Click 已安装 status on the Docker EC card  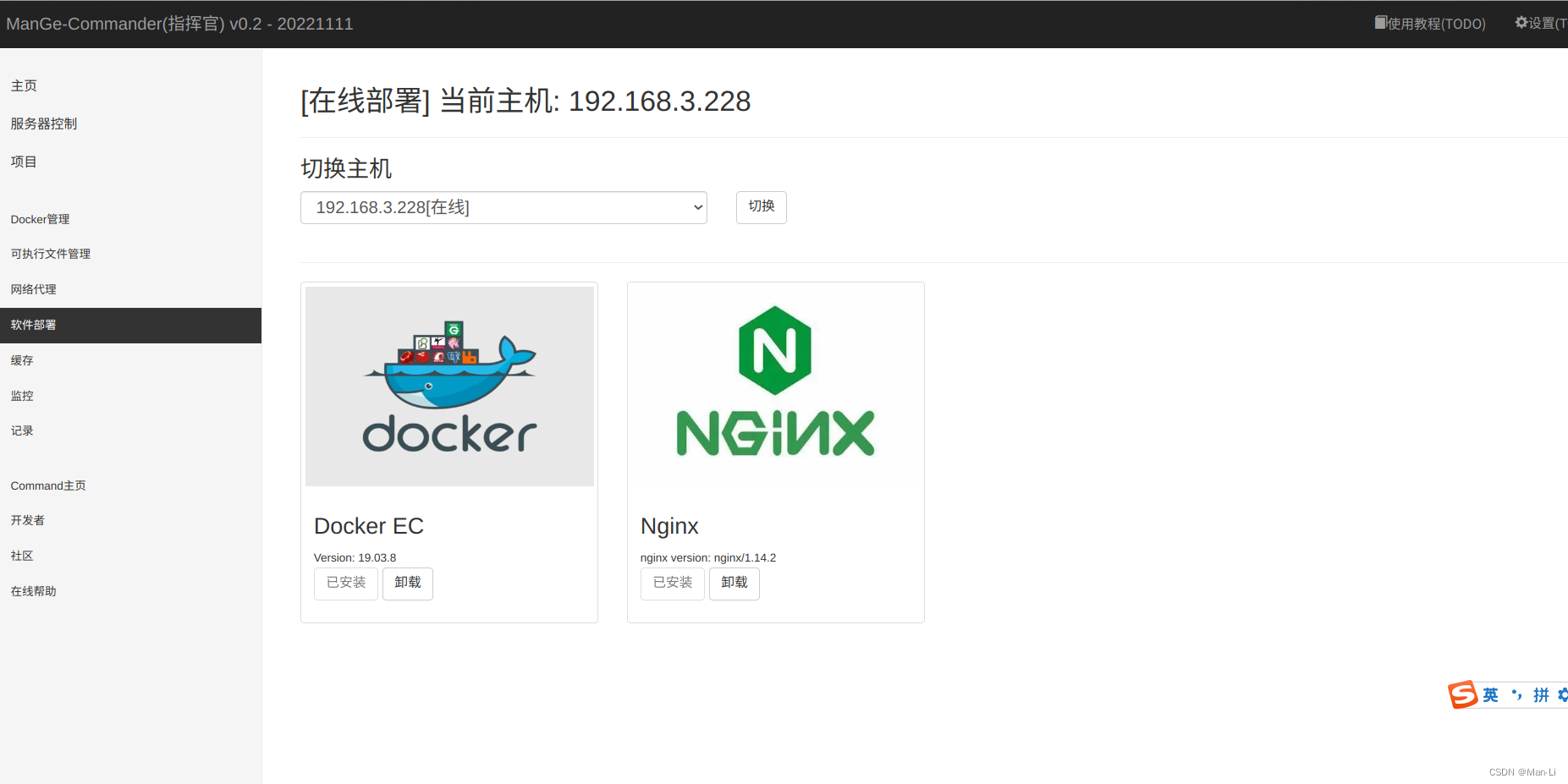click(x=345, y=583)
